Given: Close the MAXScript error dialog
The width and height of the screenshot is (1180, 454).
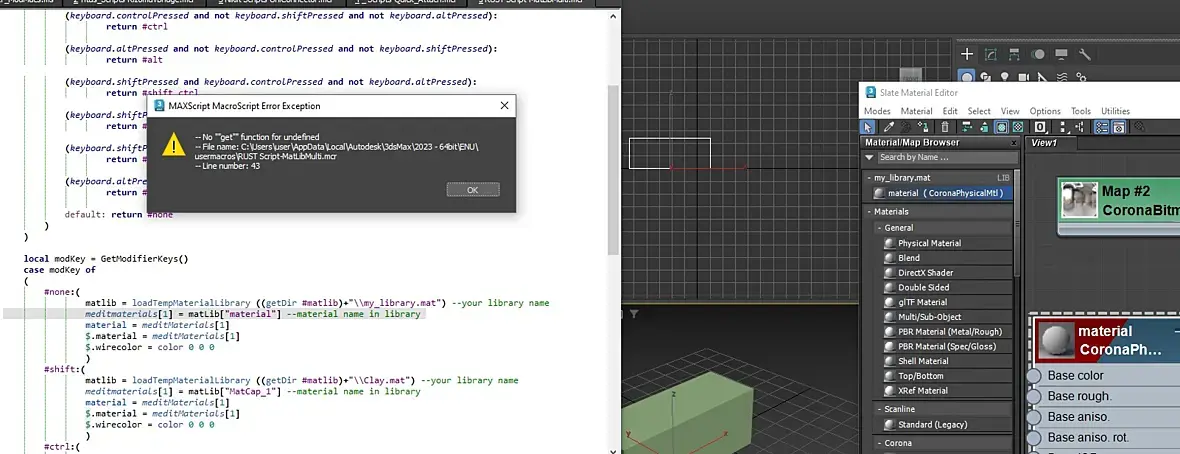Looking at the screenshot, I should [503, 106].
